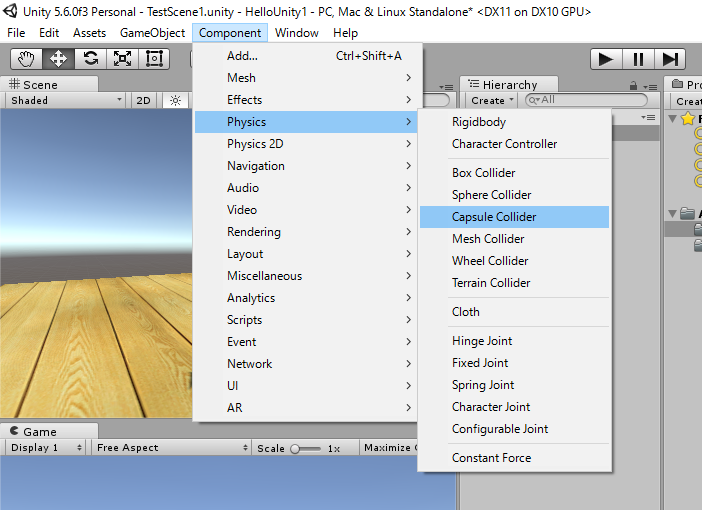Switch to the Game tab
This screenshot has height=510, width=702.
(48, 431)
